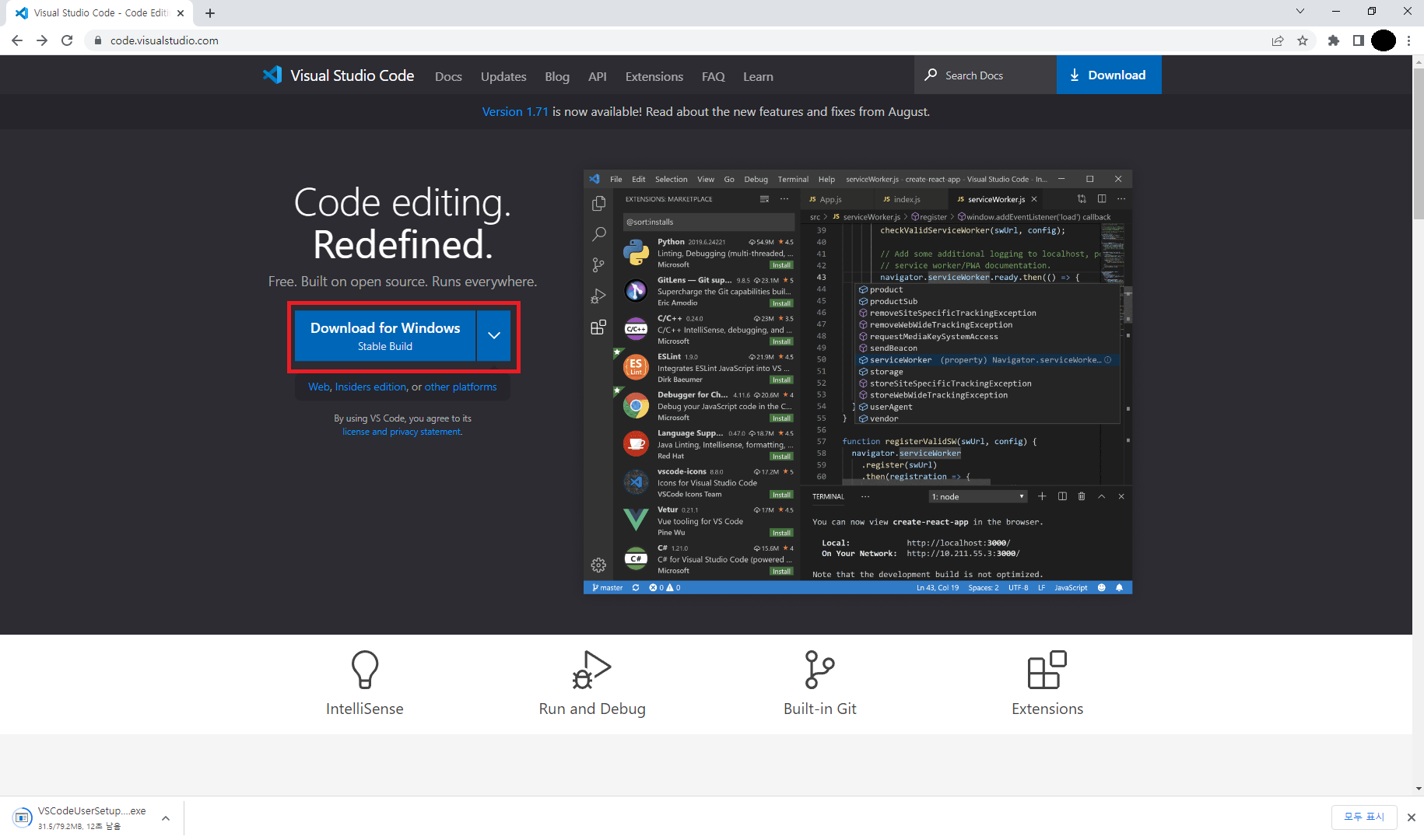Click the VSCodeUserSetup exe file name

point(92,810)
